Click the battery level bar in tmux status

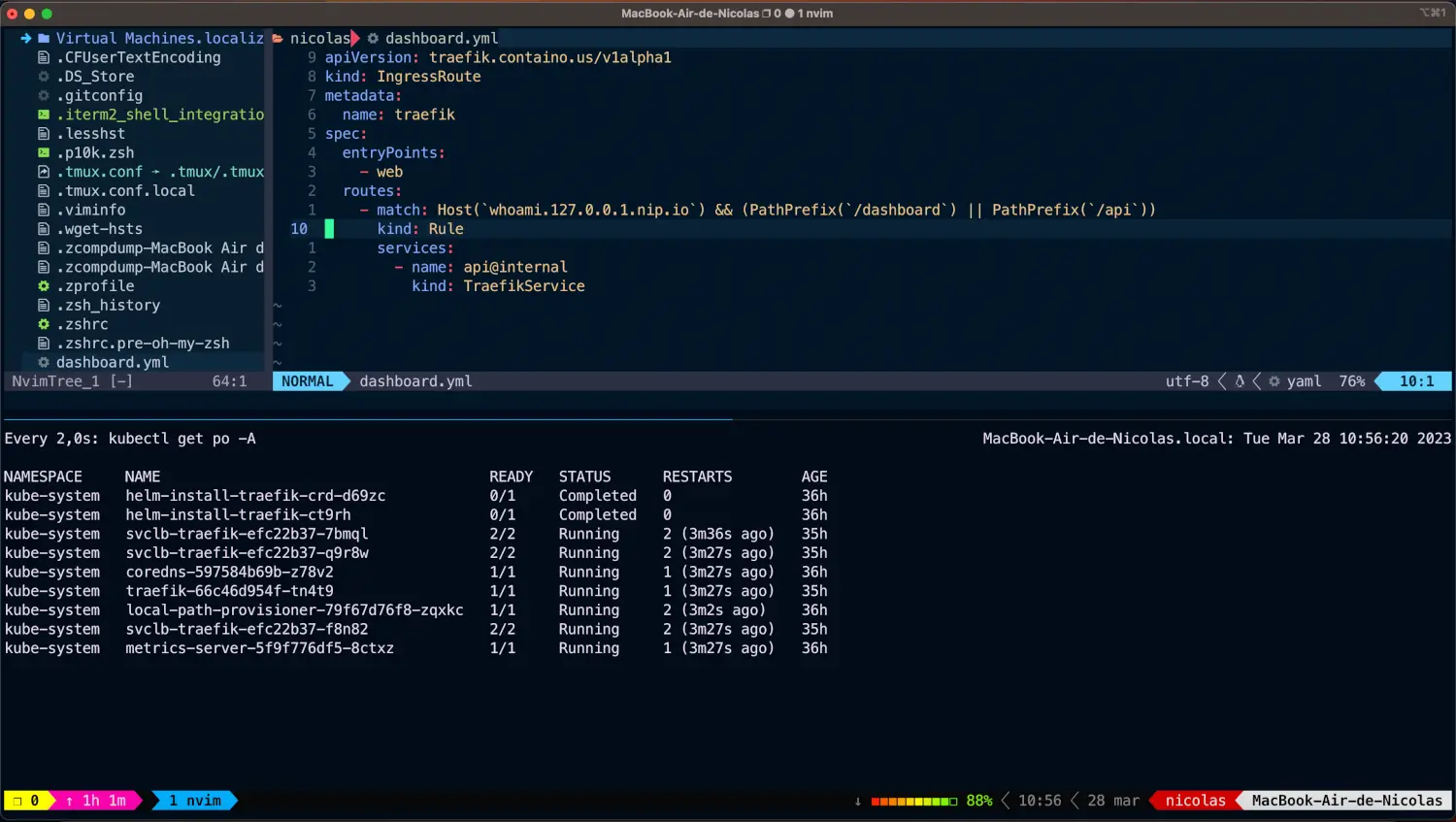click(x=913, y=801)
